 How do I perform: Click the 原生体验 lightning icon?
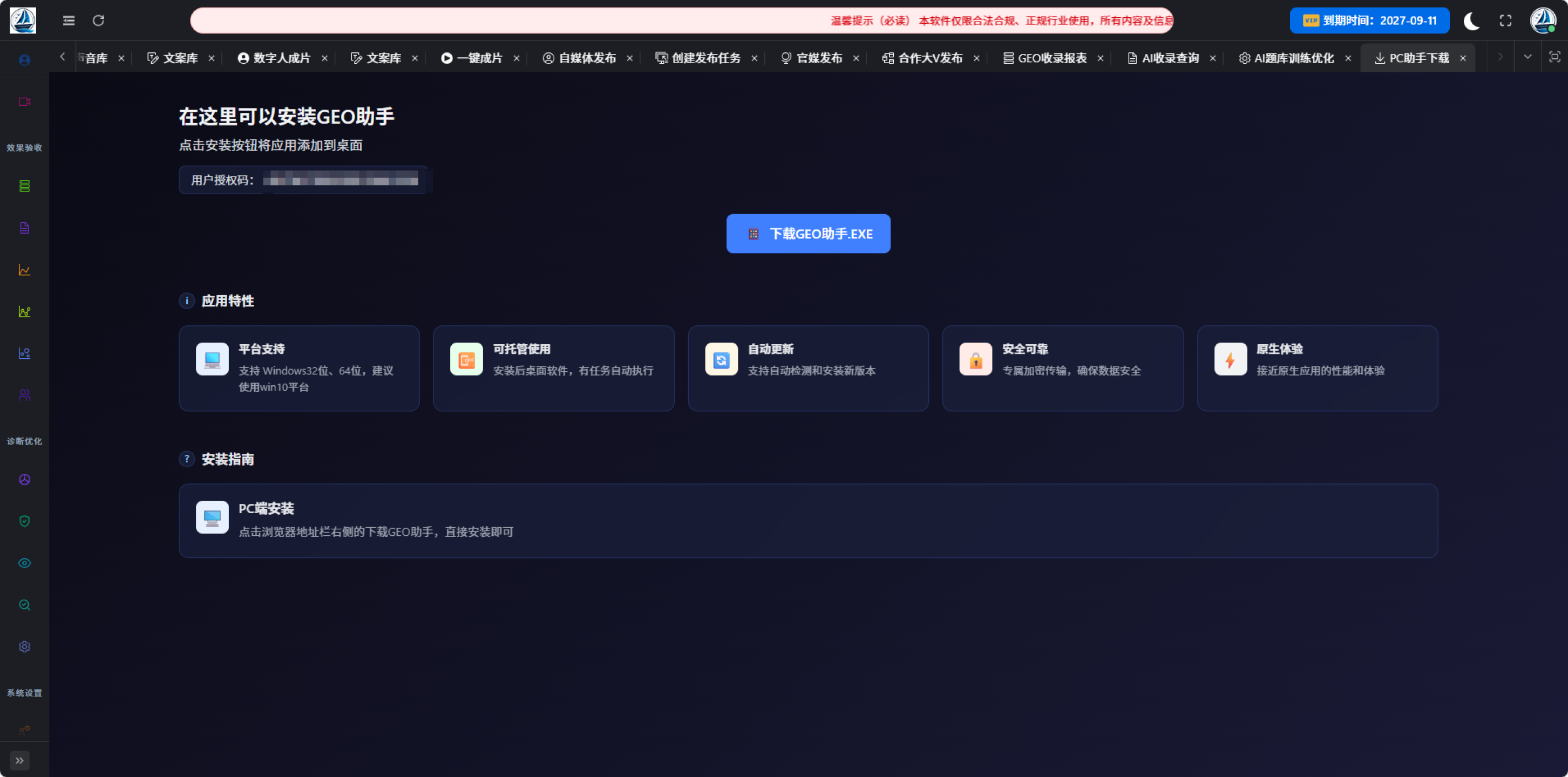pyautogui.click(x=1230, y=359)
